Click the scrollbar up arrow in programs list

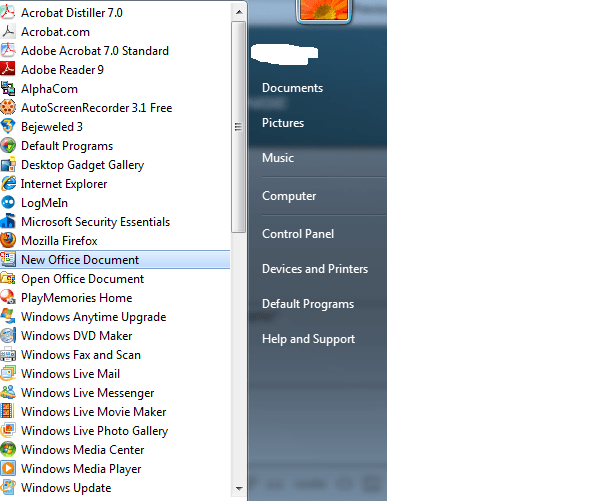(x=239, y=13)
